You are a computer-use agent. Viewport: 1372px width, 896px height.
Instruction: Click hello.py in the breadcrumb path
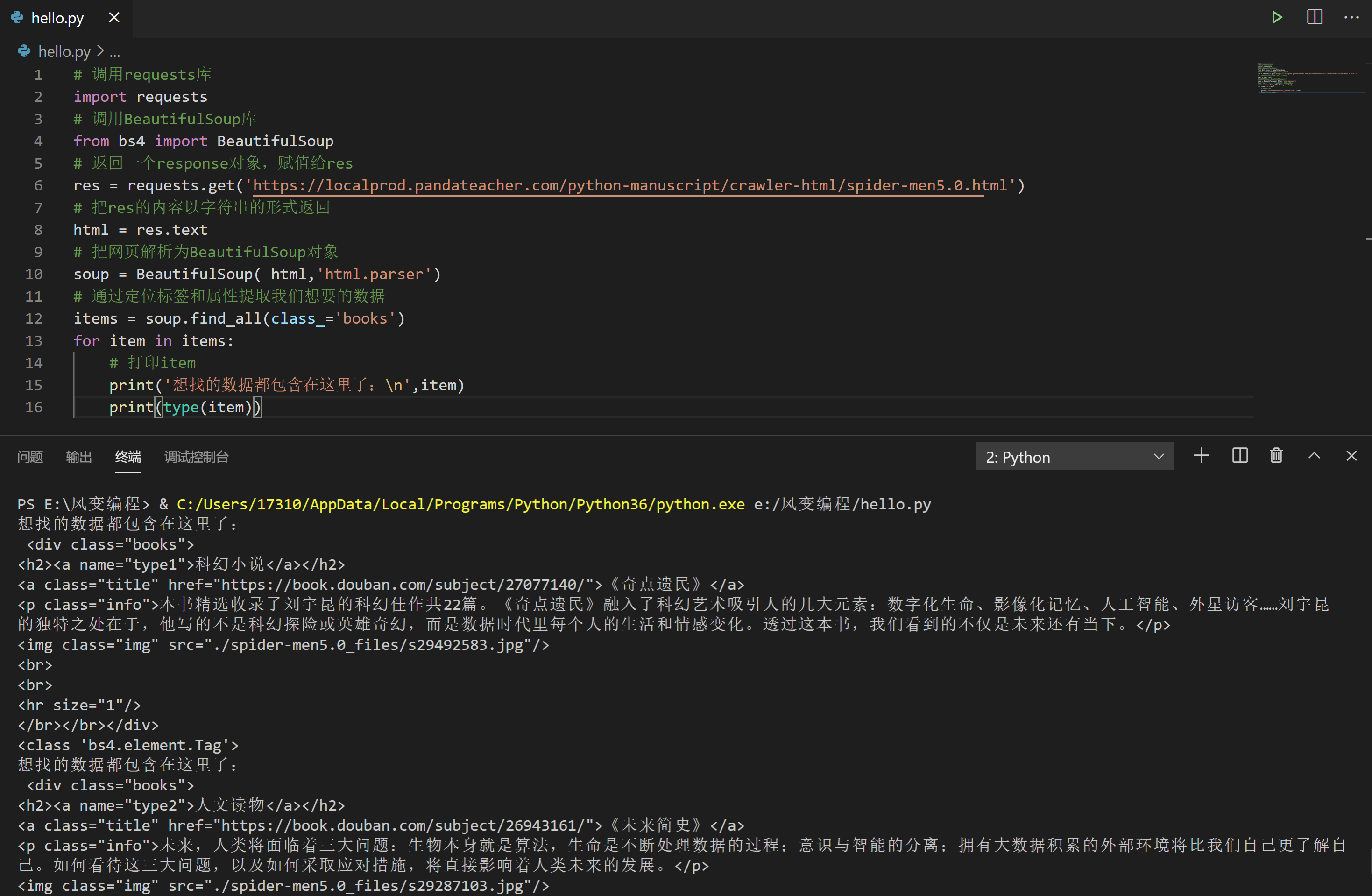coord(64,52)
